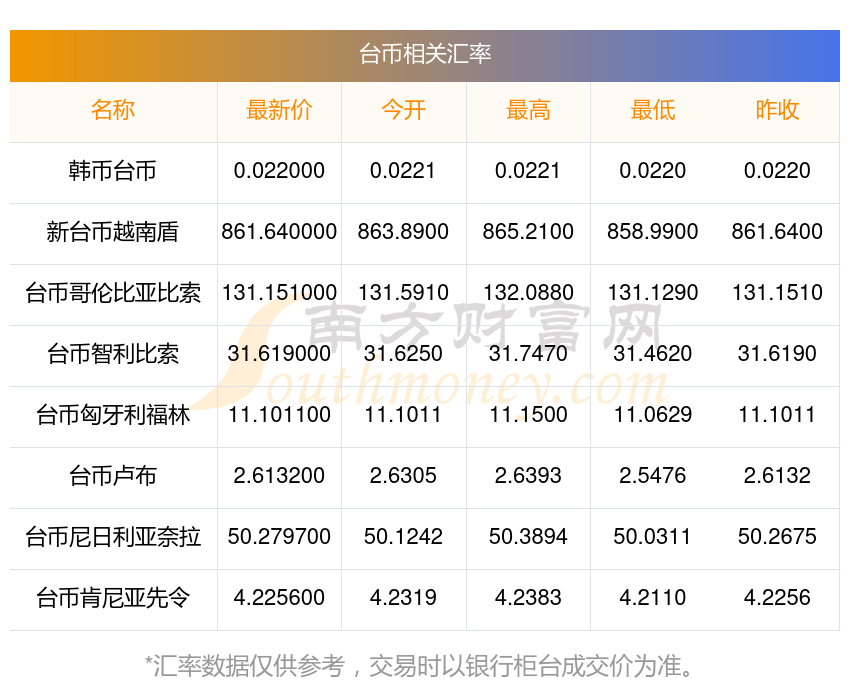Screen dimensions: 850x698
Task: Click opening value 863.8900
Action: (403, 232)
